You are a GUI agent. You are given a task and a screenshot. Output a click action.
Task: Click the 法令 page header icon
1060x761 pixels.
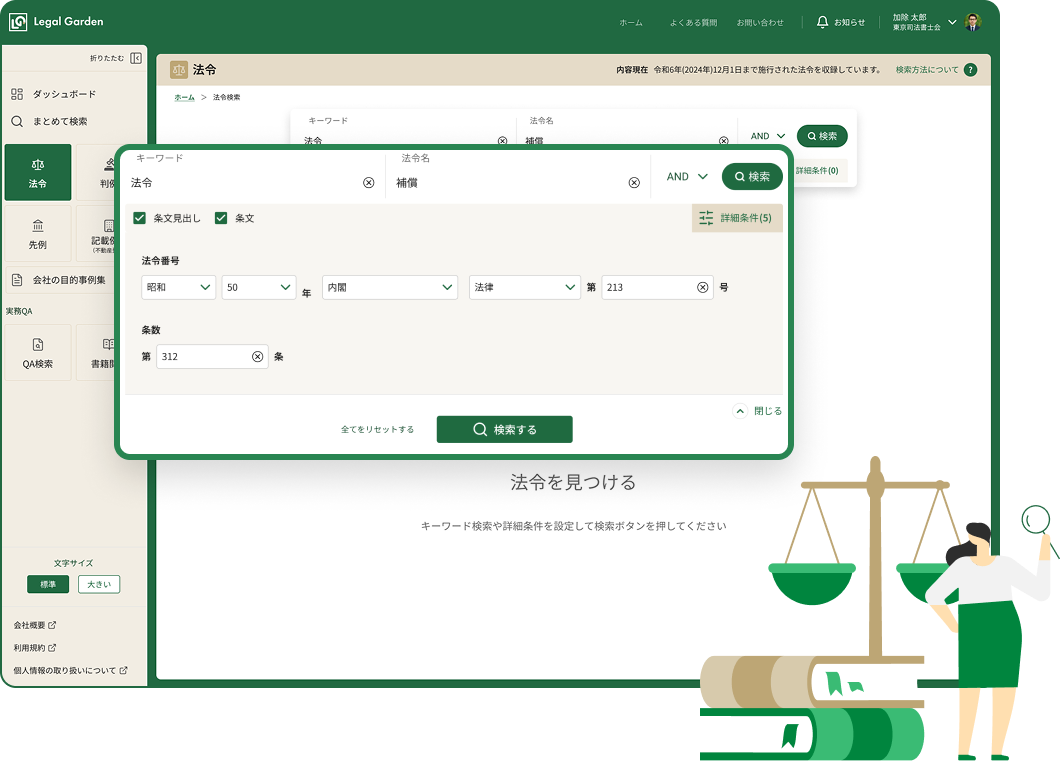point(178,70)
